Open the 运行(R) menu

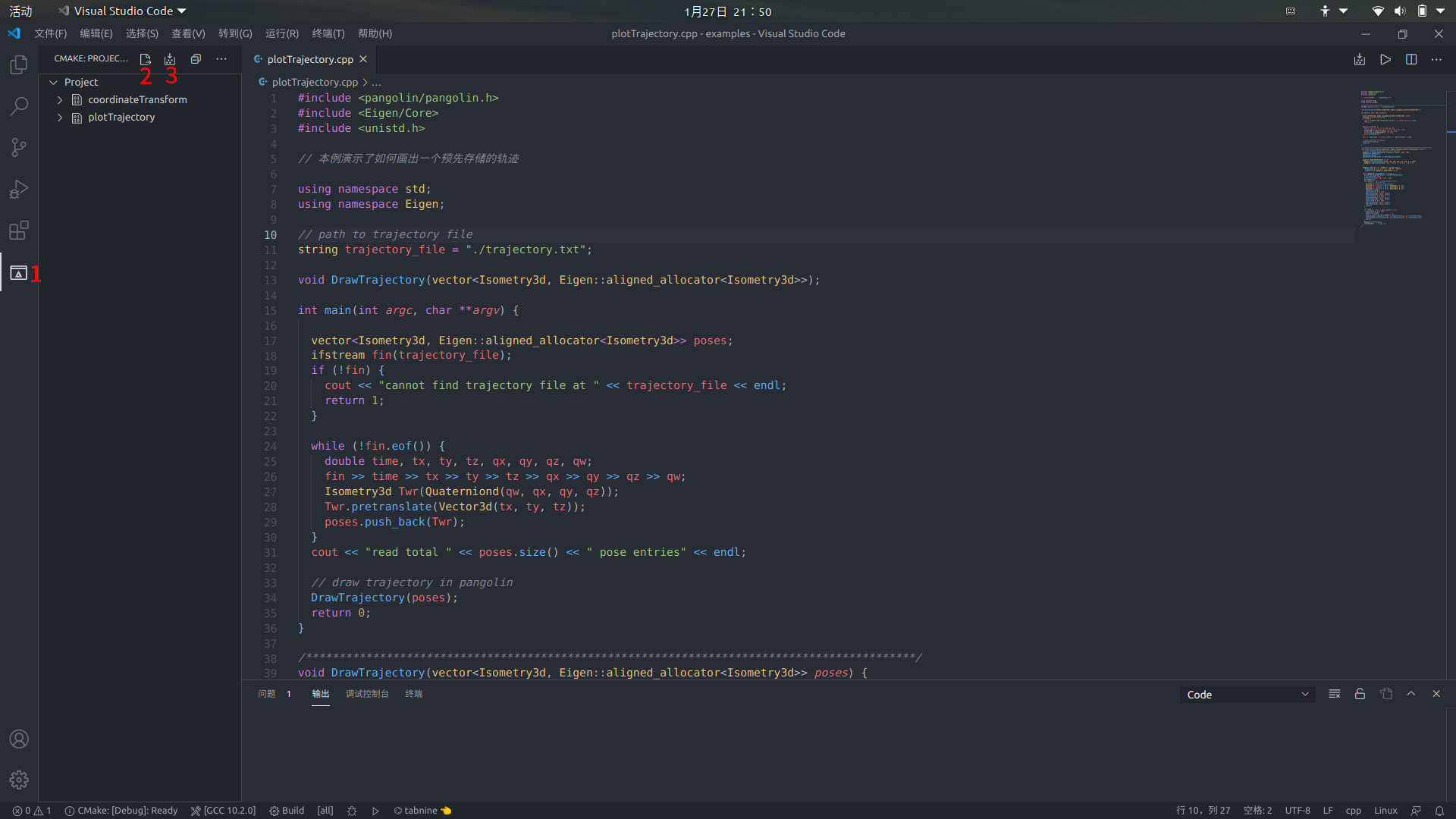click(x=282, y=33)
